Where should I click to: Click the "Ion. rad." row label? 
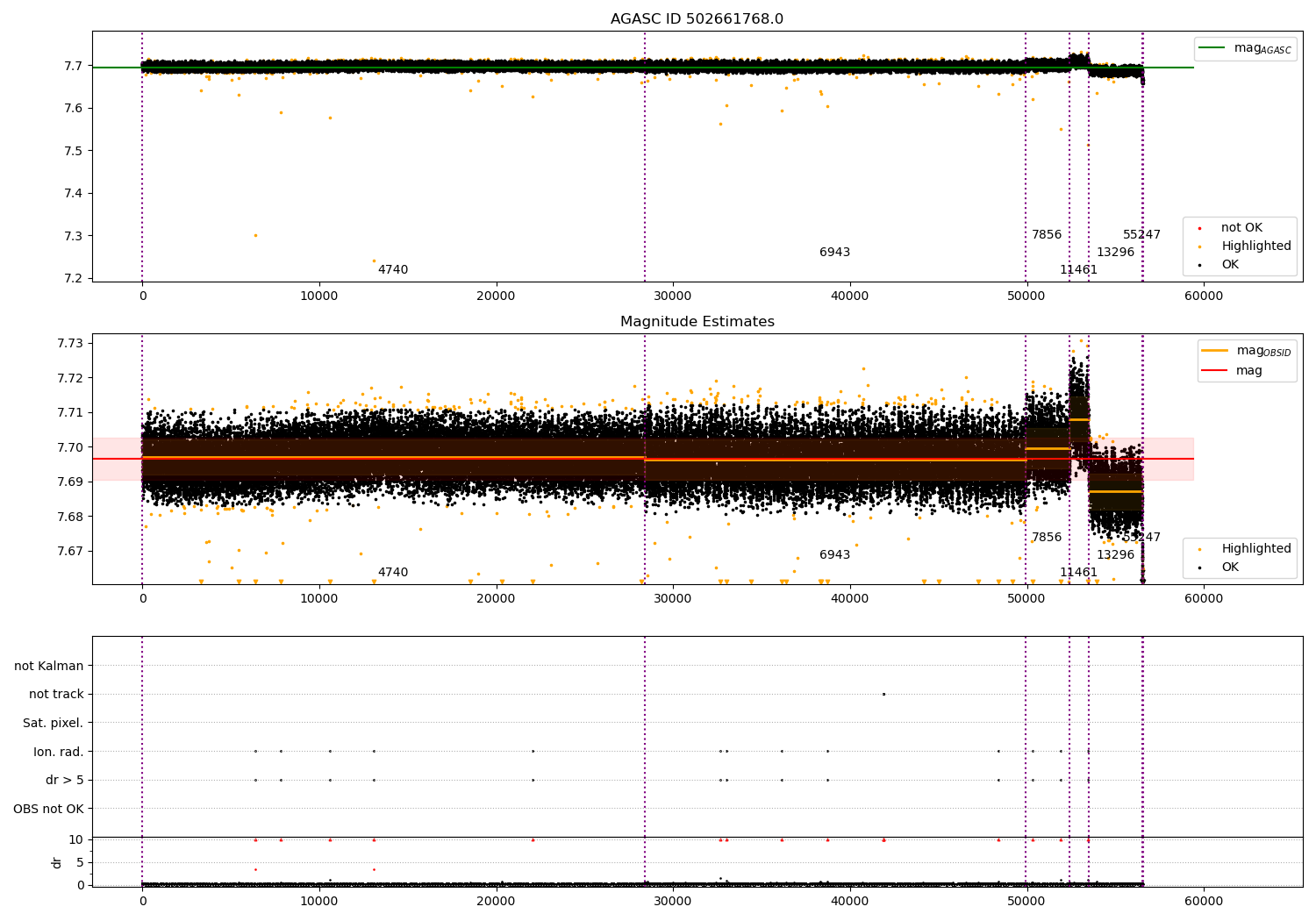pos(59,752)
